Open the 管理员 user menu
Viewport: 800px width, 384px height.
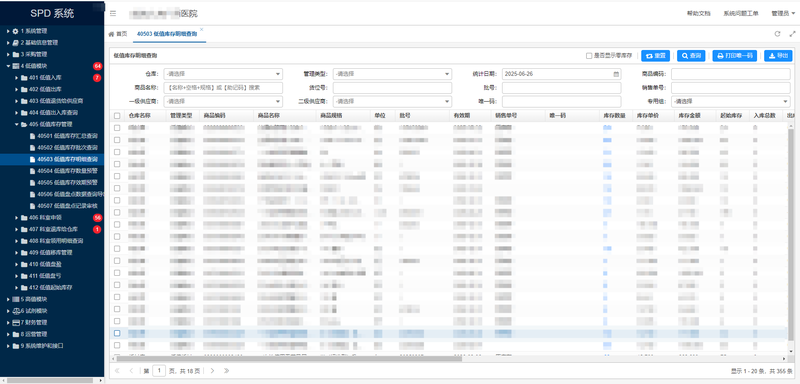tap(783, 14)
